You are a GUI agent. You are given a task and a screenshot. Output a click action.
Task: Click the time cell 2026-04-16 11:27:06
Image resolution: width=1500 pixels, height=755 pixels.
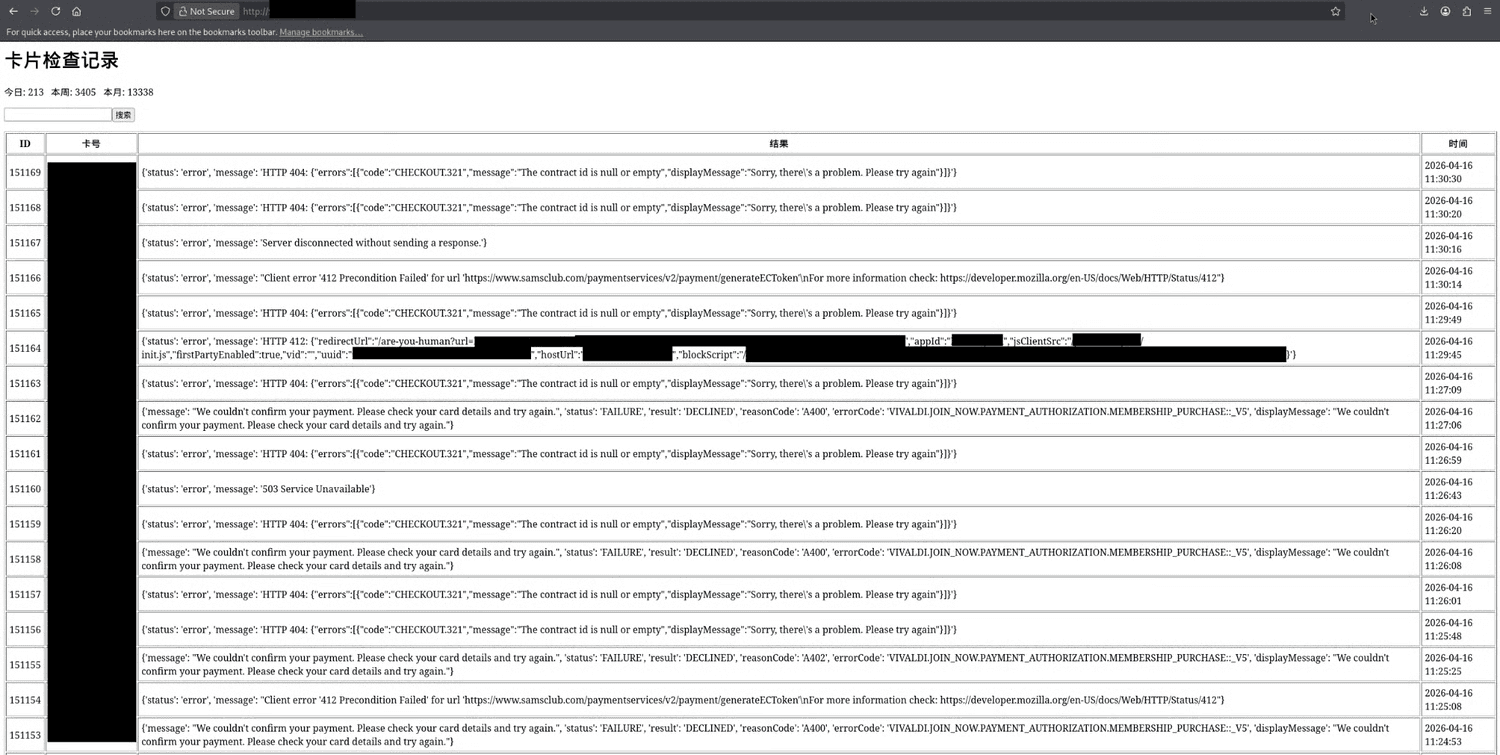(x=1458, y=419)
